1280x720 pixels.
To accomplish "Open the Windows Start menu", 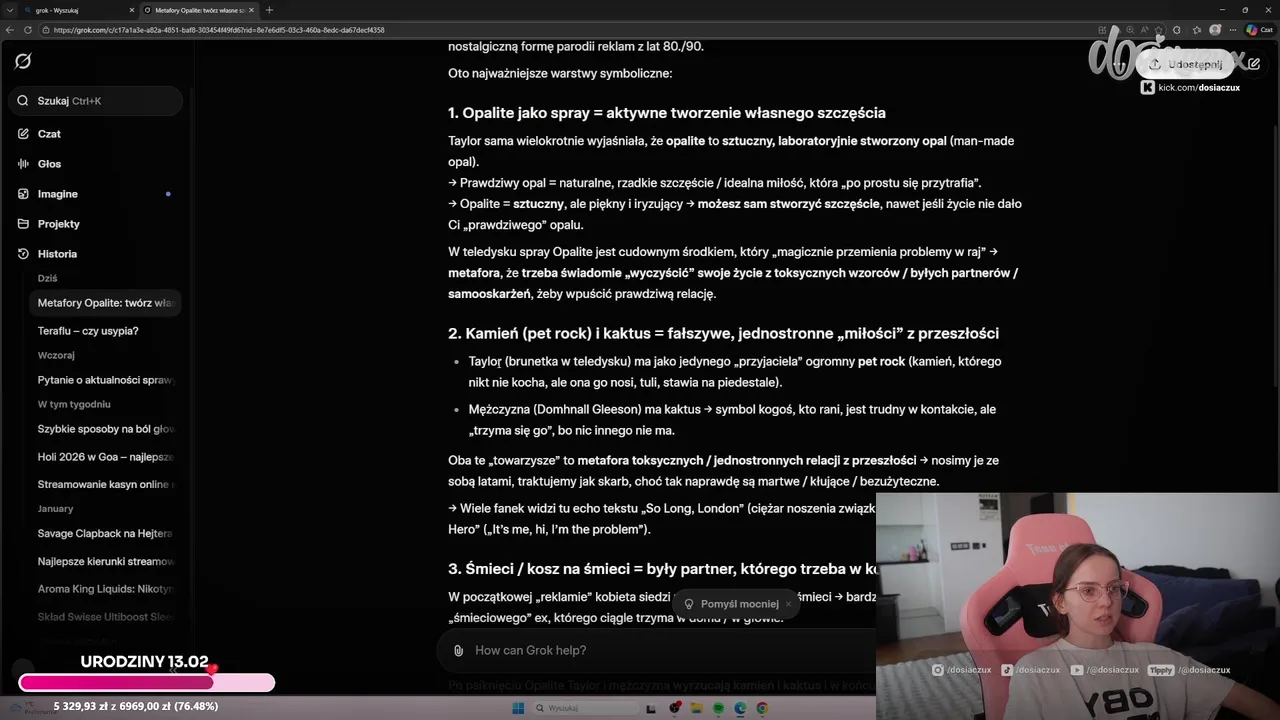I will [x=518, y=708].
